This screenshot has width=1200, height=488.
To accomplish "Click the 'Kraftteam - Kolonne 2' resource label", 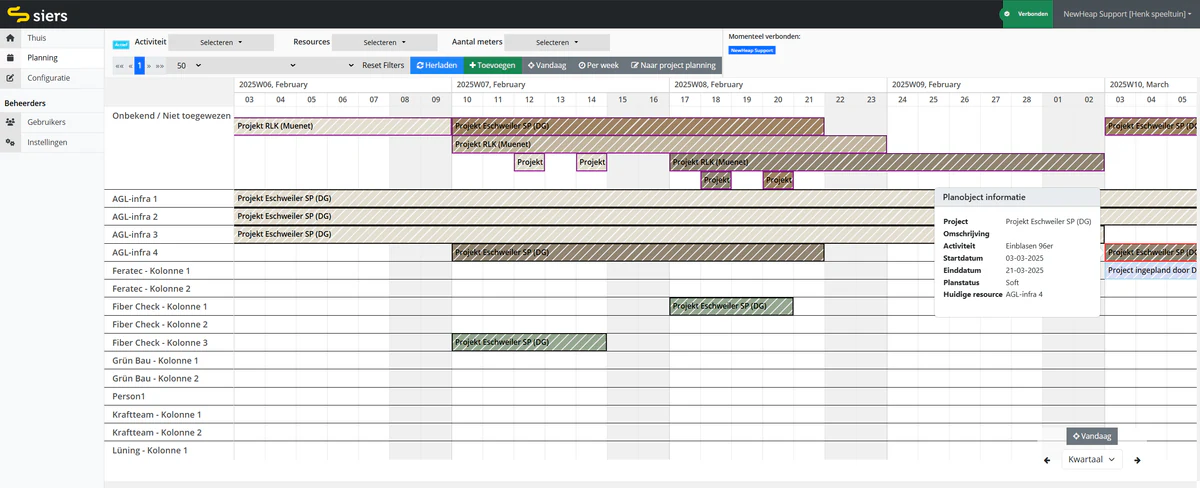I will pyautogui.click(x=157, y=432).
